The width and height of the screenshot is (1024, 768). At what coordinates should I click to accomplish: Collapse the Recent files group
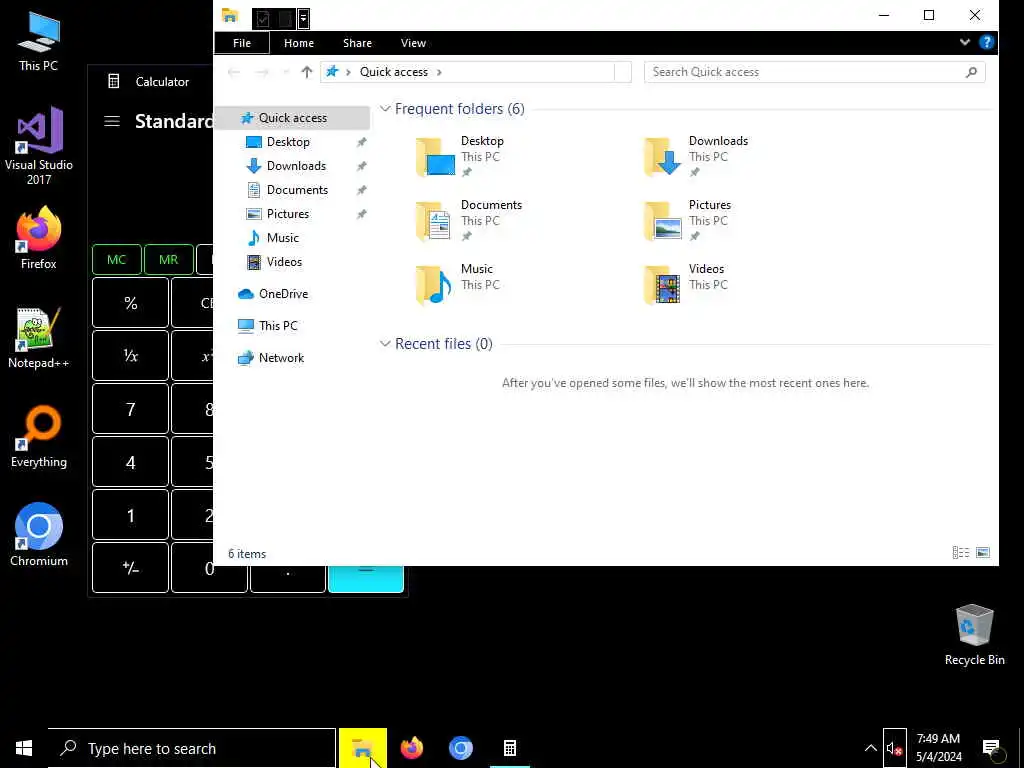coord(385,344)
